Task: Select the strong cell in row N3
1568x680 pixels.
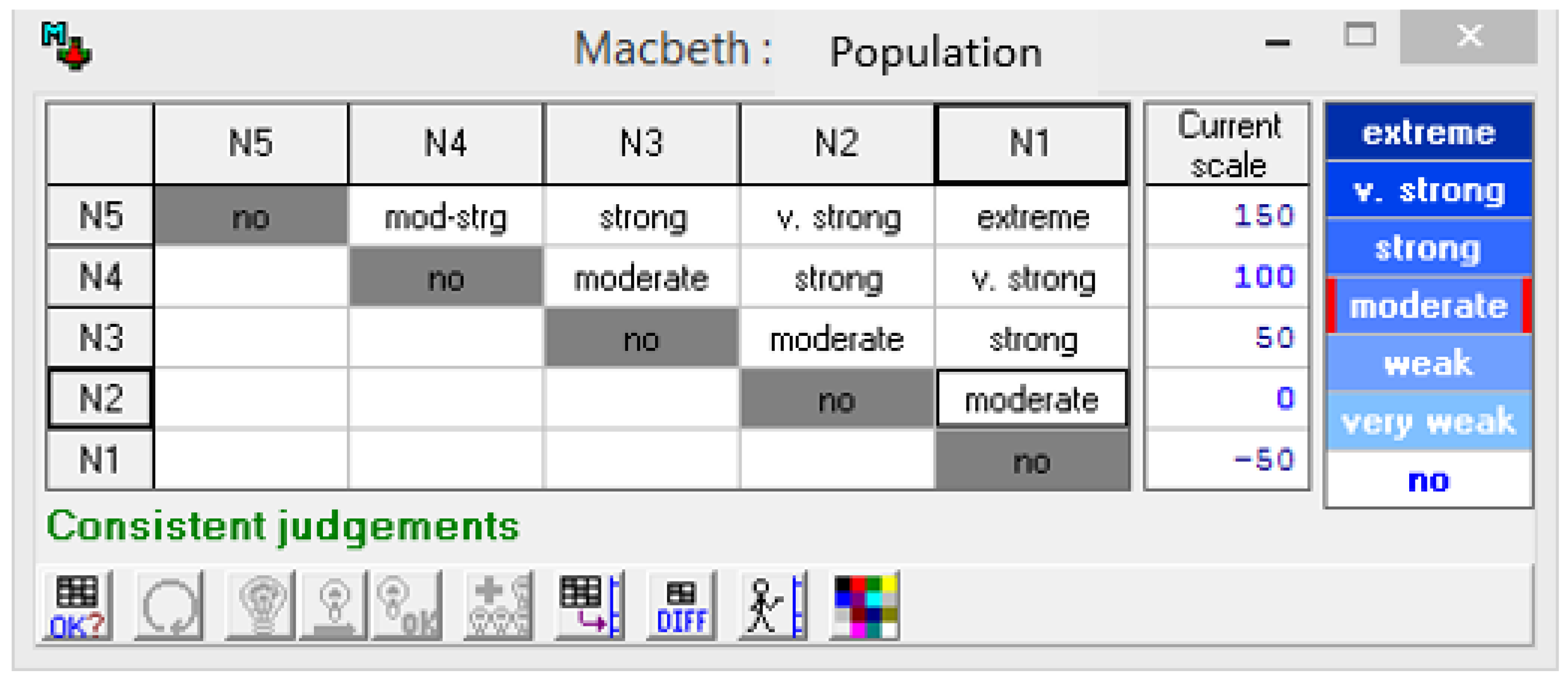Action: point(1032,338)
